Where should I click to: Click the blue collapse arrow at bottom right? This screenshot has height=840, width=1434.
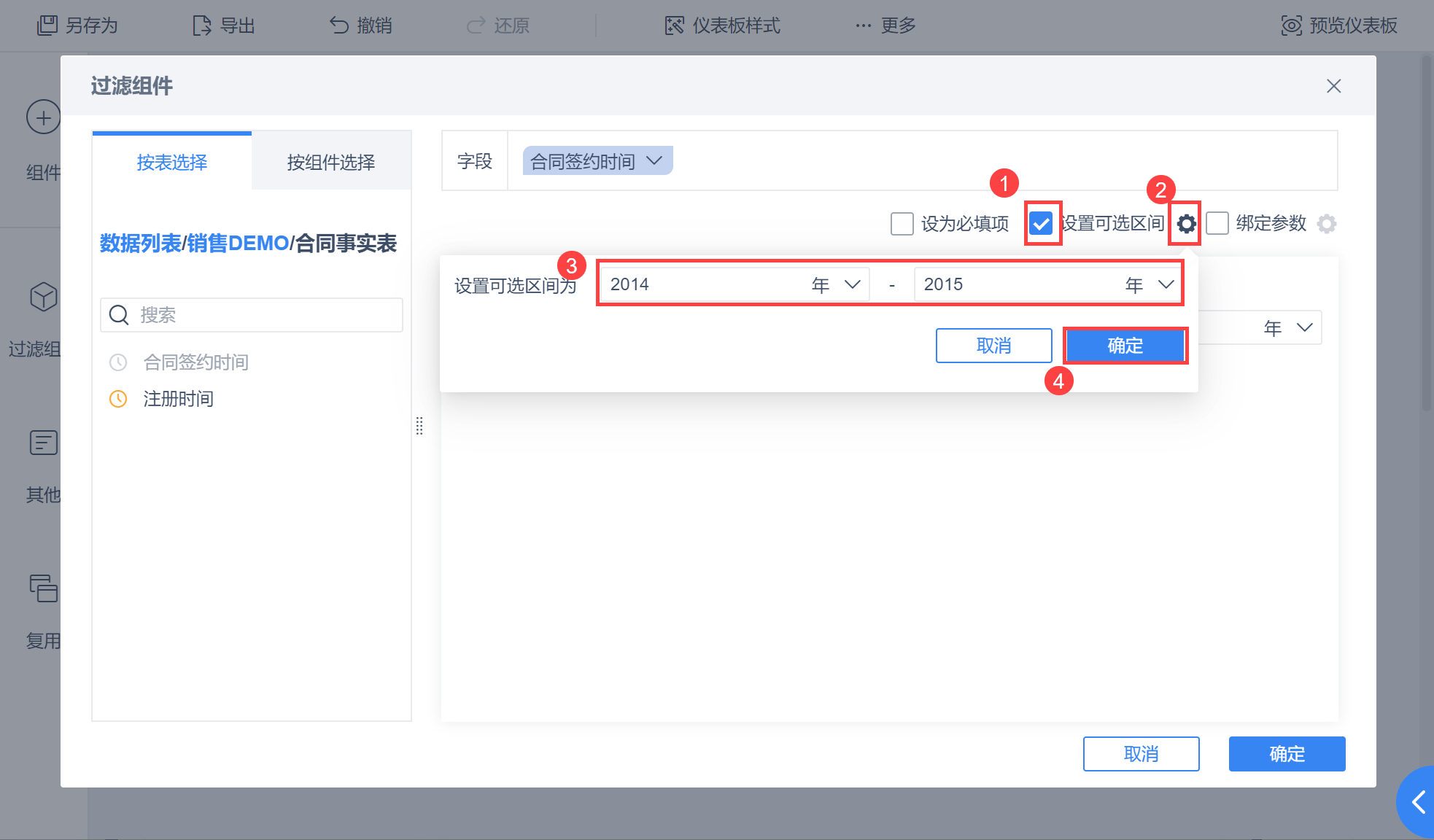point(1419,803)
